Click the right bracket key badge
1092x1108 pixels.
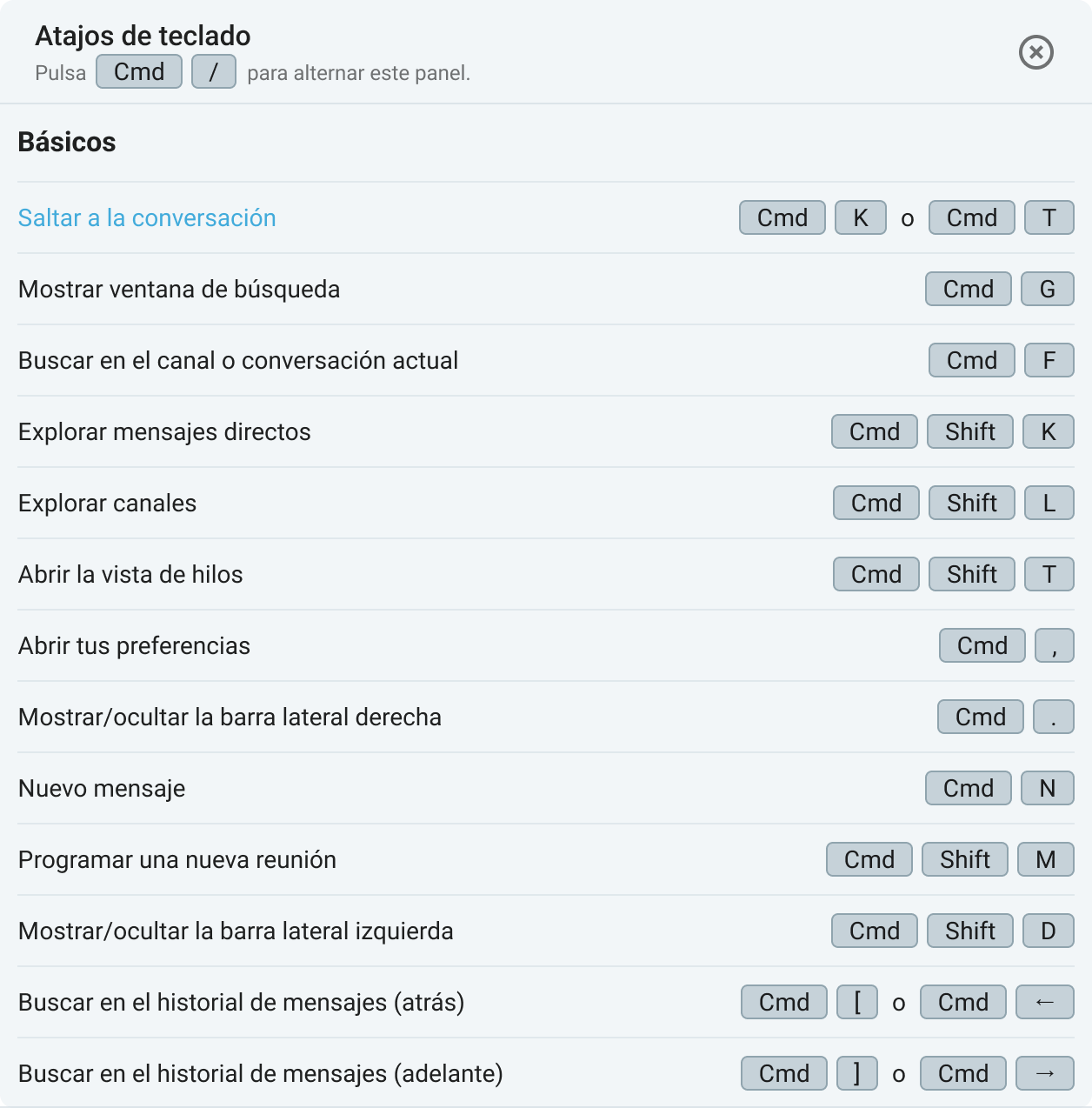857,1073
